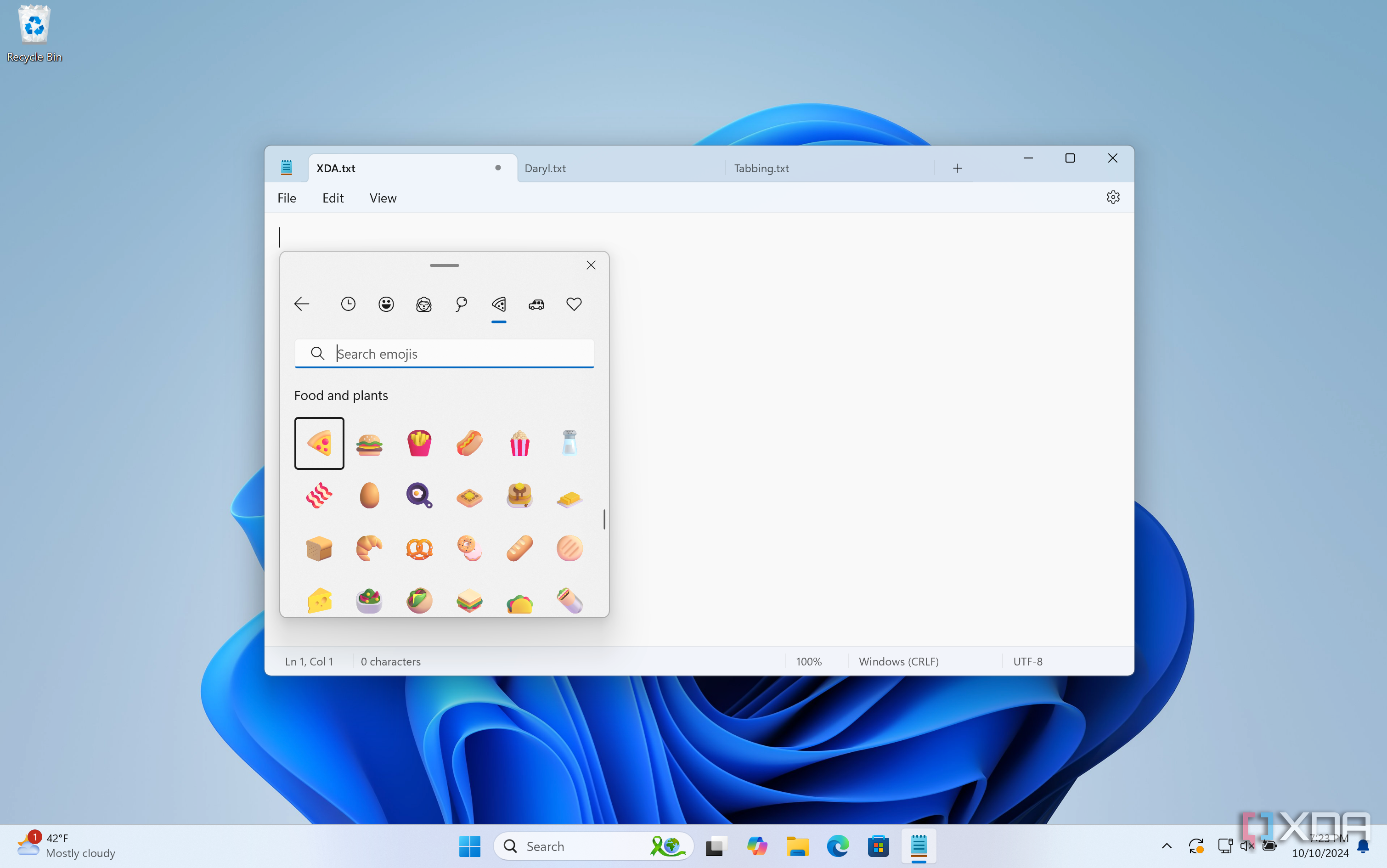This screenshot has height=868, width=1387.
Task: Show hidden system tray icons
Action: (x=1167, y=845)
